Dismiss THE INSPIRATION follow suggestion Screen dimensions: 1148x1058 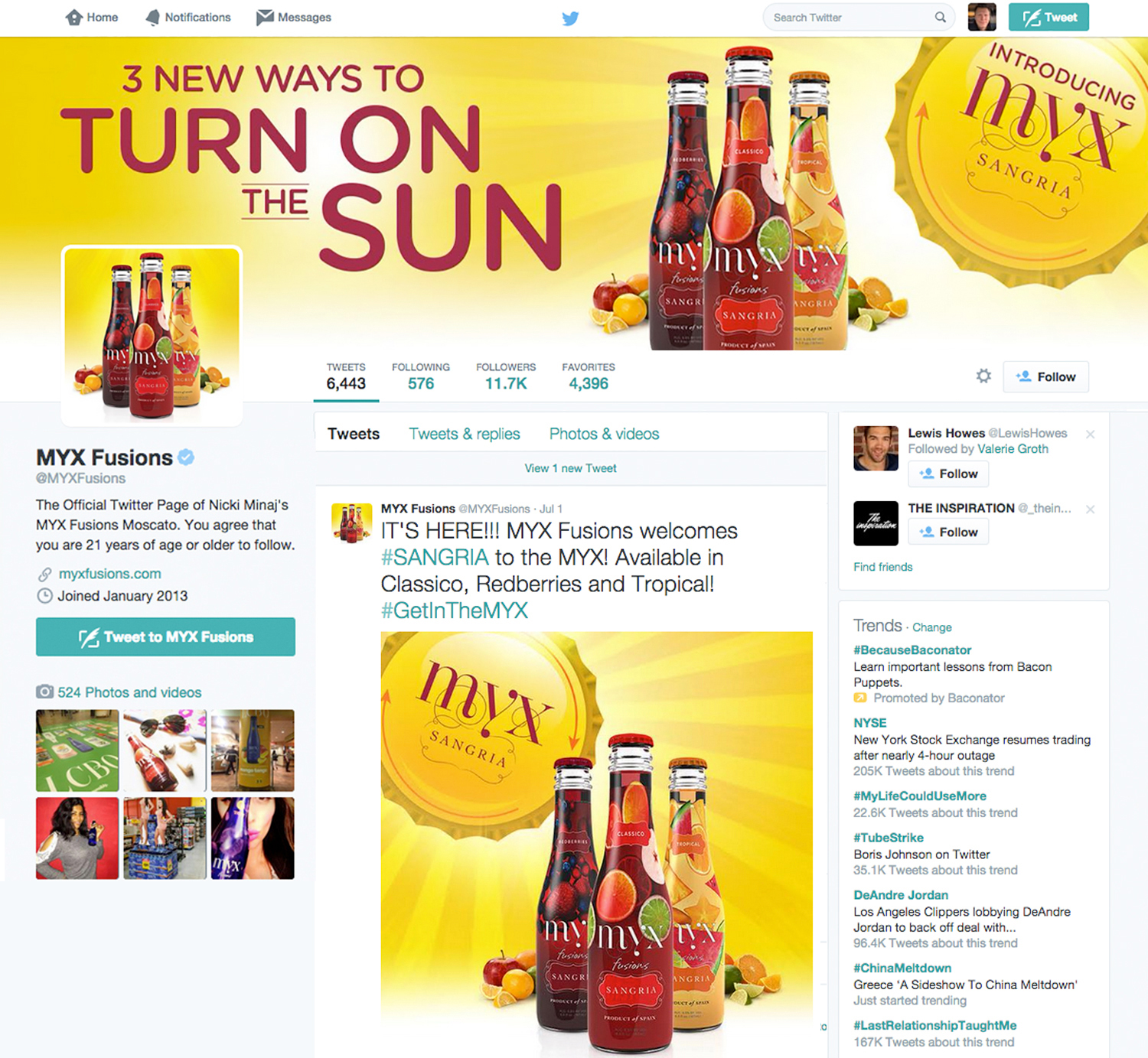click(x=1091, y=509)
